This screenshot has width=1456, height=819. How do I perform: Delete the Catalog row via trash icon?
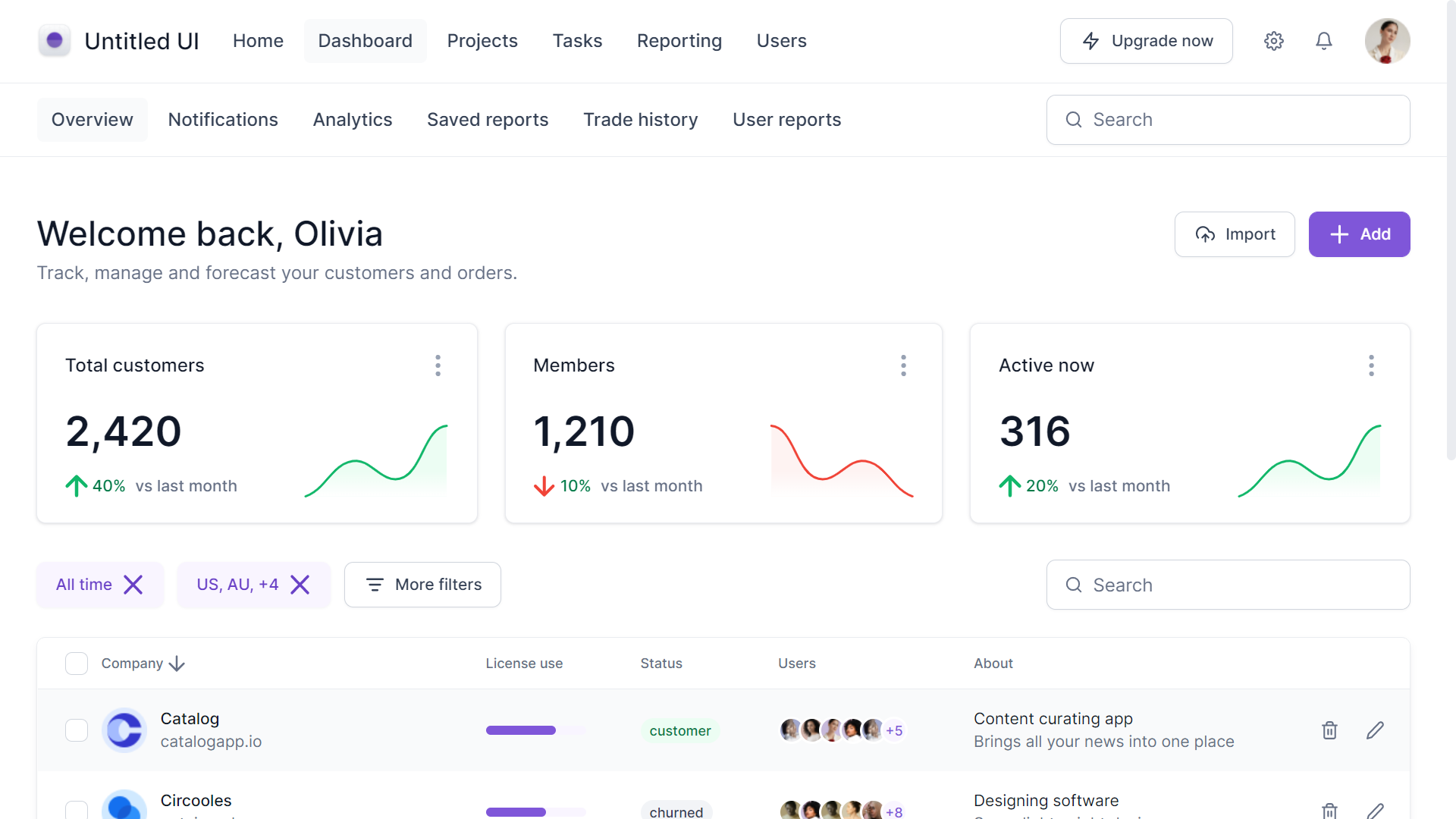[x=1329, y=730]
